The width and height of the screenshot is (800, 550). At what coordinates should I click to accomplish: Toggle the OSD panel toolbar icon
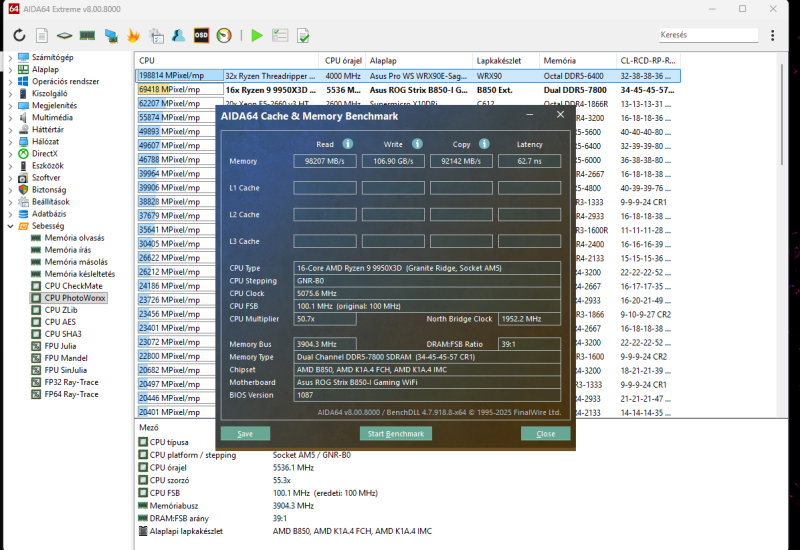point(201,35)
